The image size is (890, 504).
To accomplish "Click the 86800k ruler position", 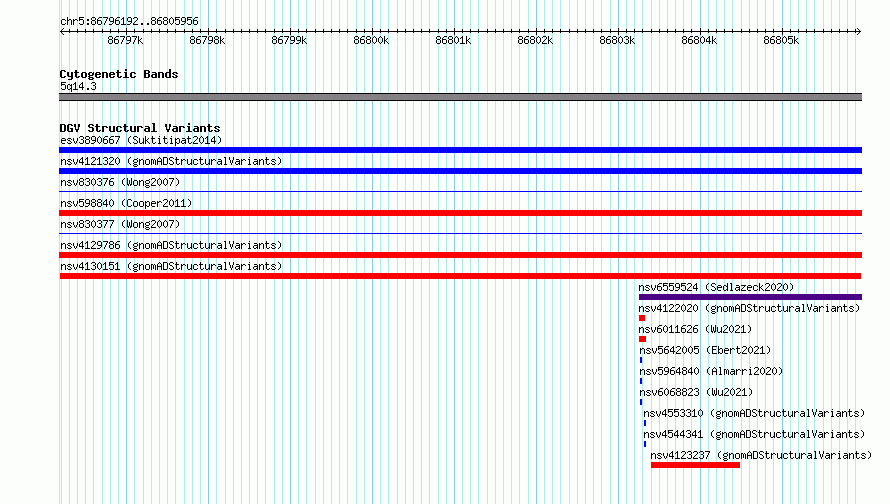I will 371,40.
